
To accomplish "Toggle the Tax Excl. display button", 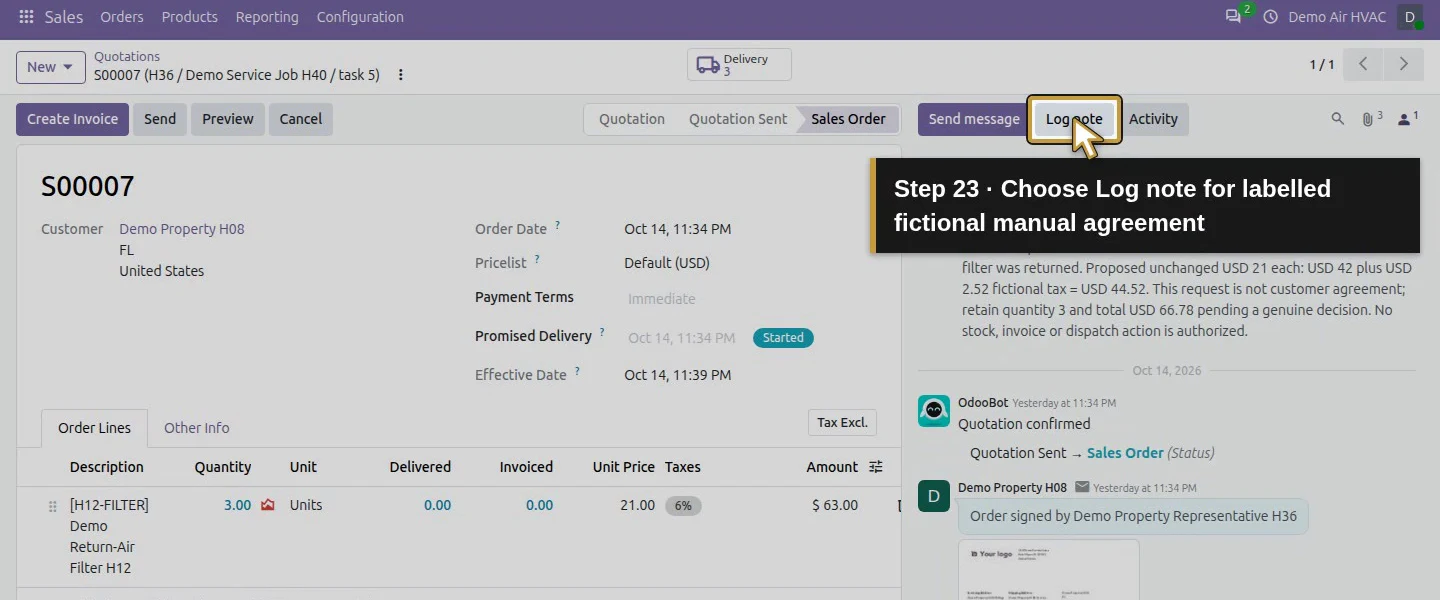I will click(x=842, y=423).
